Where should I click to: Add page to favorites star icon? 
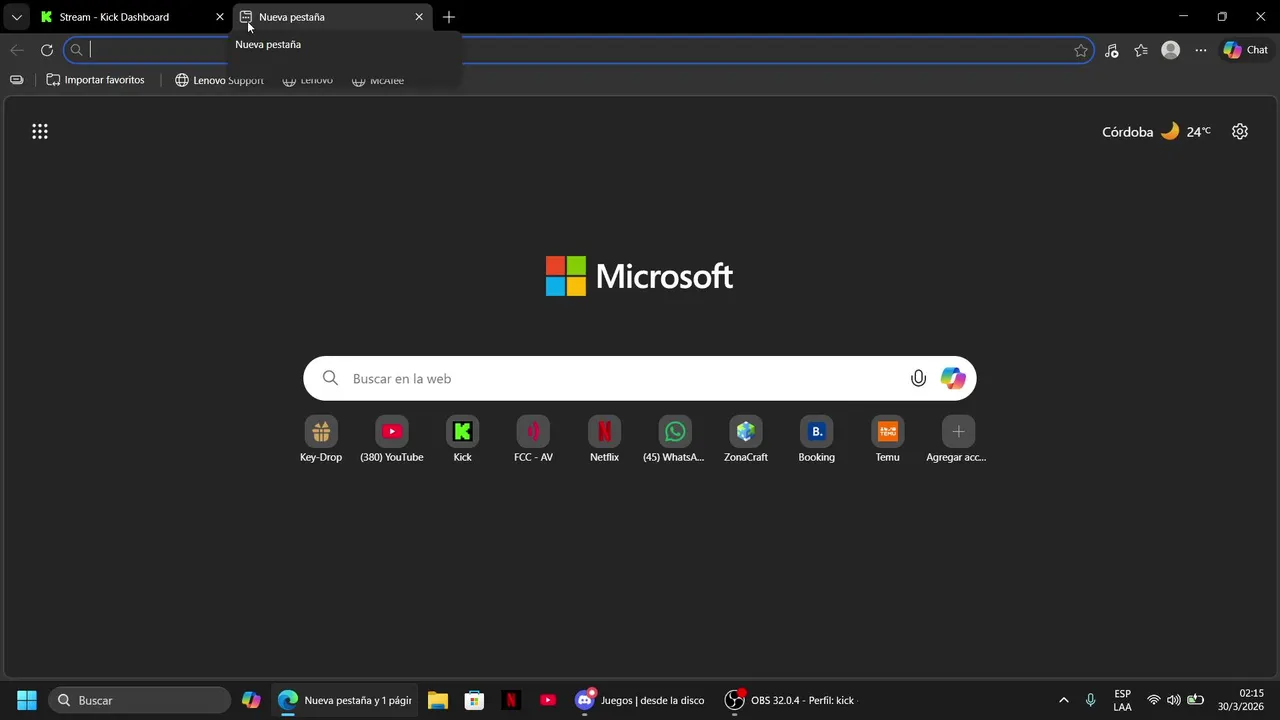[x=1081, y=50]
